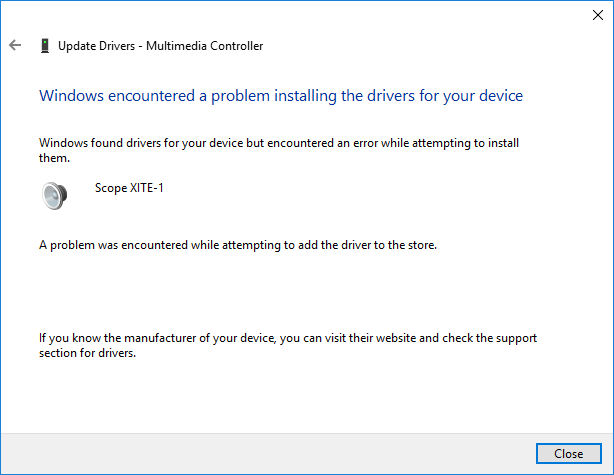This screenshot has height=475, width=614.
Task: Click the word "Windows" in blue heading
Action: pos(71,96)
